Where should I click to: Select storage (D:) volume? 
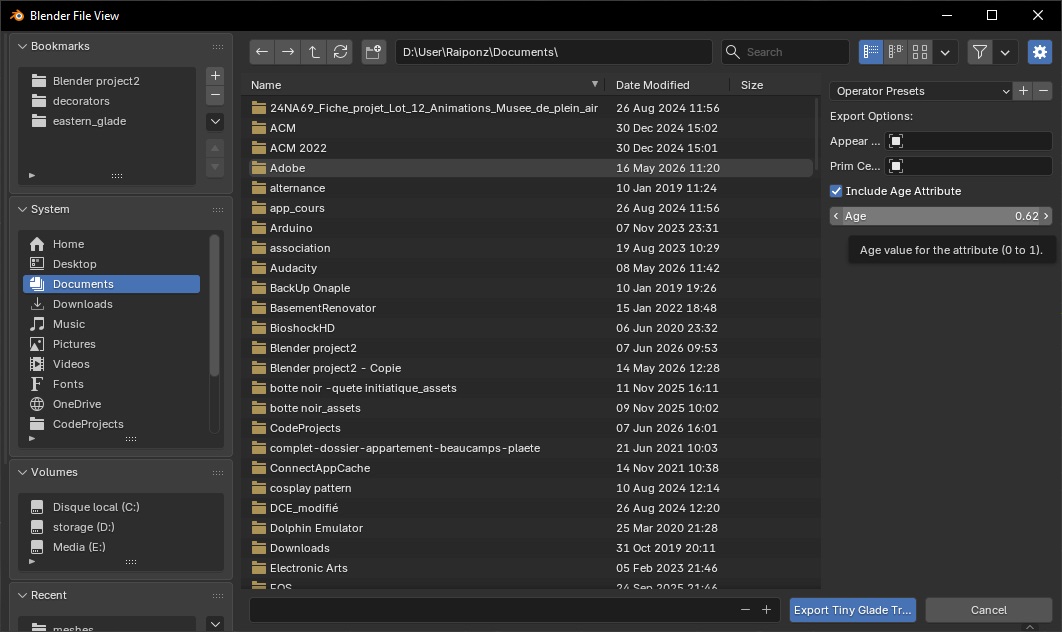[121, 527]
